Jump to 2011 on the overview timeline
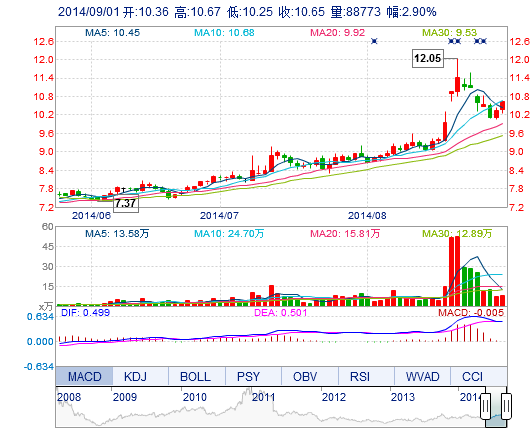 tap(263, 397)
